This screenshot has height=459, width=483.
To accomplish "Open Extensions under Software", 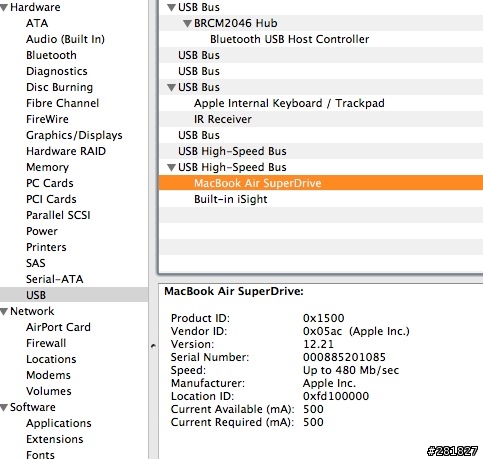I will click(x=55, y=439).
